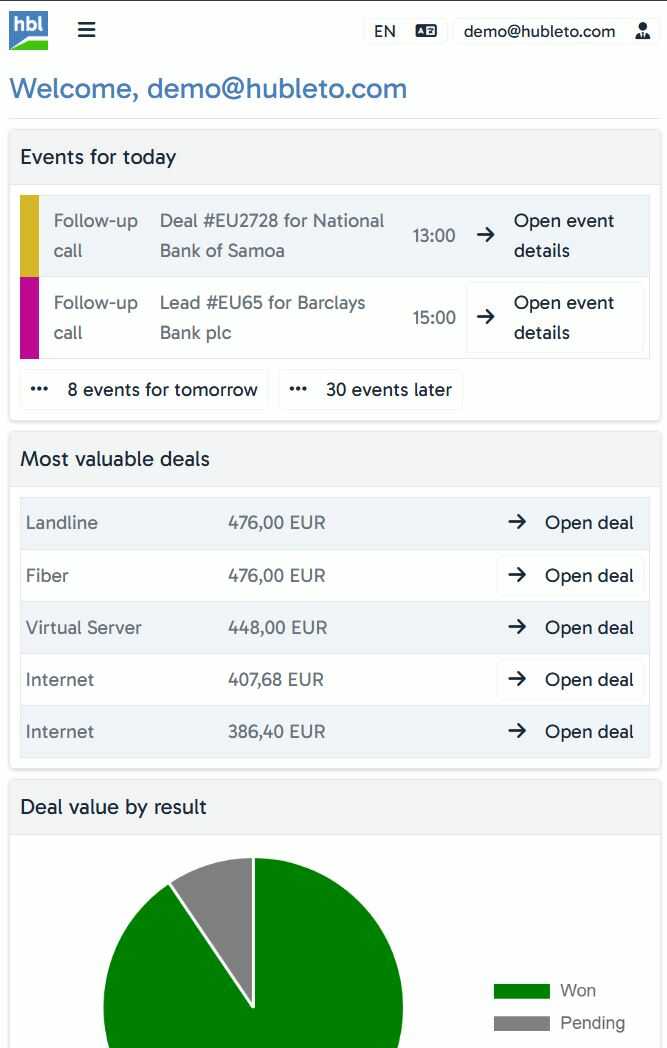
Task: Open the hamburger navigation menu
Action: pyautogui.click(x=87, y=30)
